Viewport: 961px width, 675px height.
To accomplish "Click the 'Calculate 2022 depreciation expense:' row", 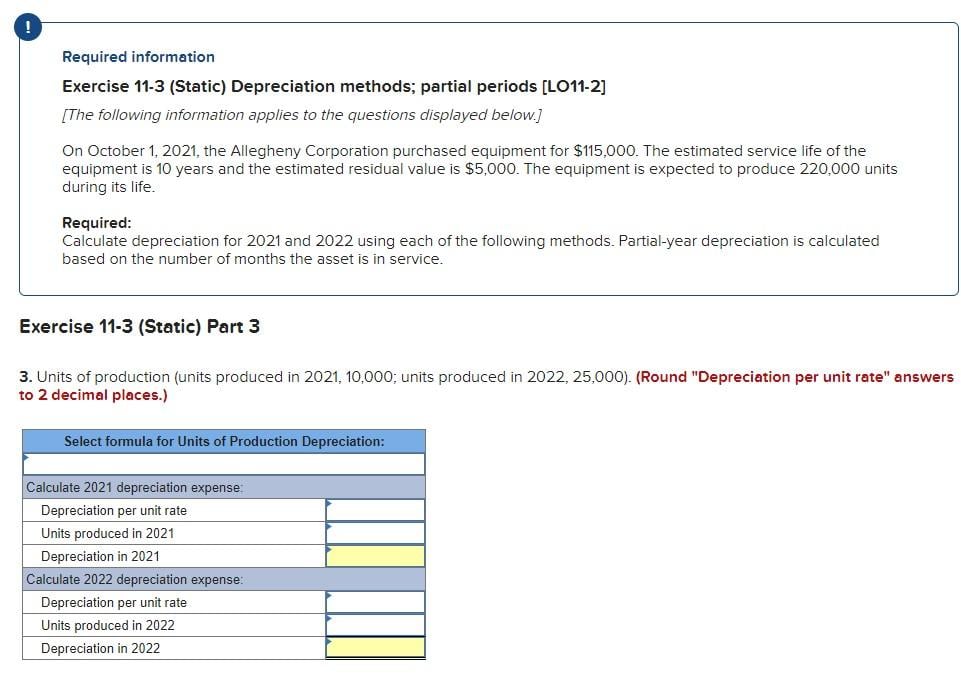I will [x=224, y=579].
